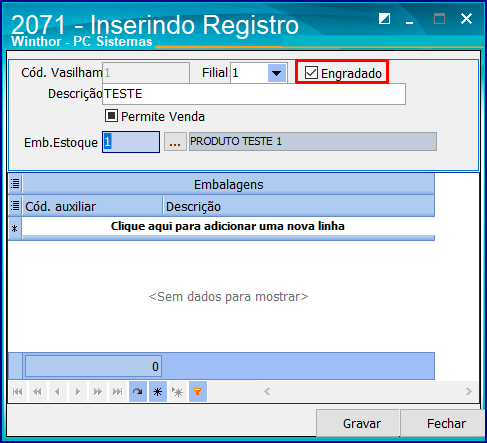
Task: Maximize the 2071 window
Action: 439,19
